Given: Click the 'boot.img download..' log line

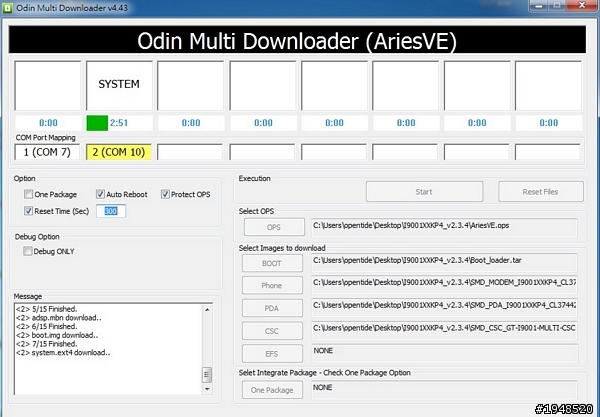Looking at the screenshot, I should [x=57, y=335].
